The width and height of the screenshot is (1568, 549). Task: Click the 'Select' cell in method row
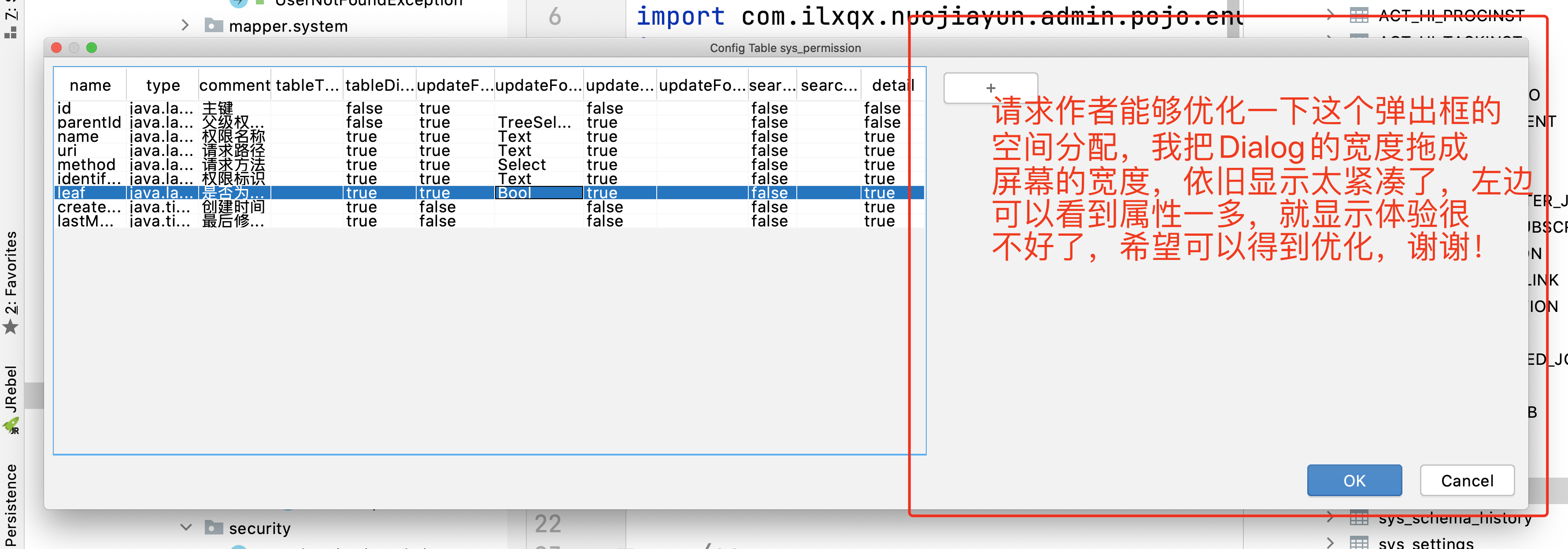pyautogui.click(x=539, y=164)
